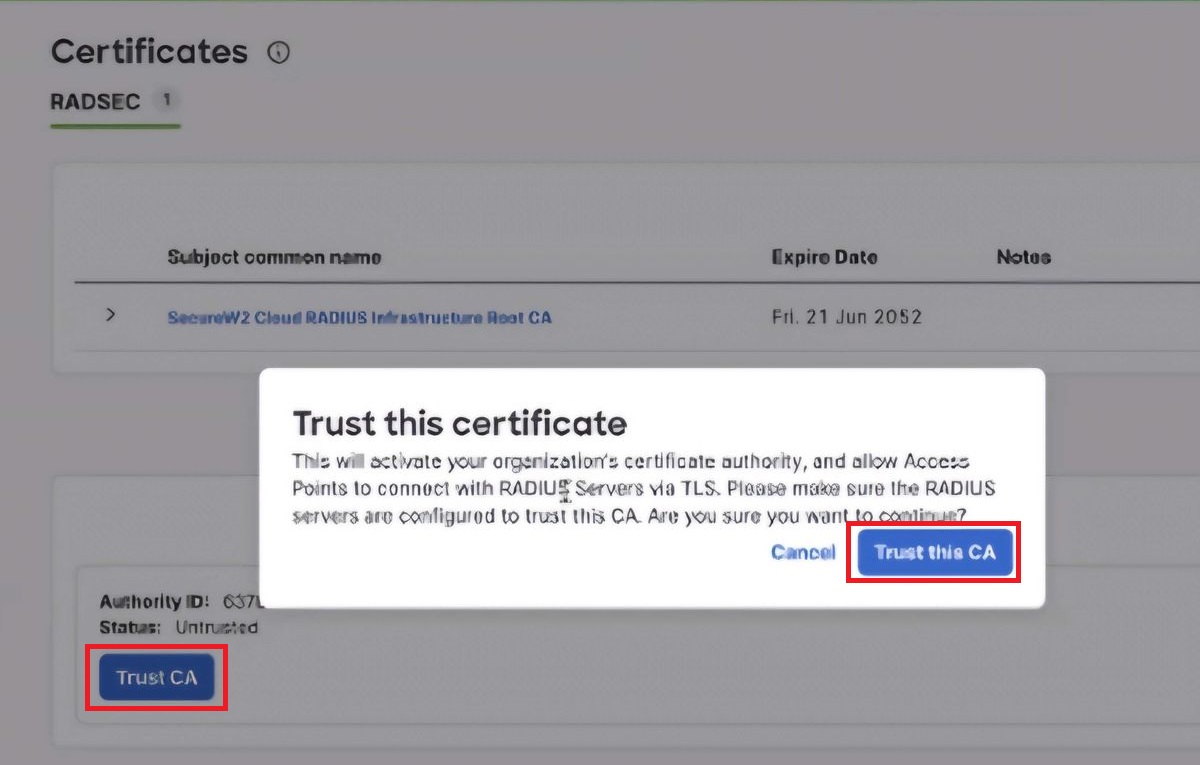The height and width of the screenshot is (765, 1200).
Task: Expand the SecureW2 certificate row chevron
Action: 111,315
